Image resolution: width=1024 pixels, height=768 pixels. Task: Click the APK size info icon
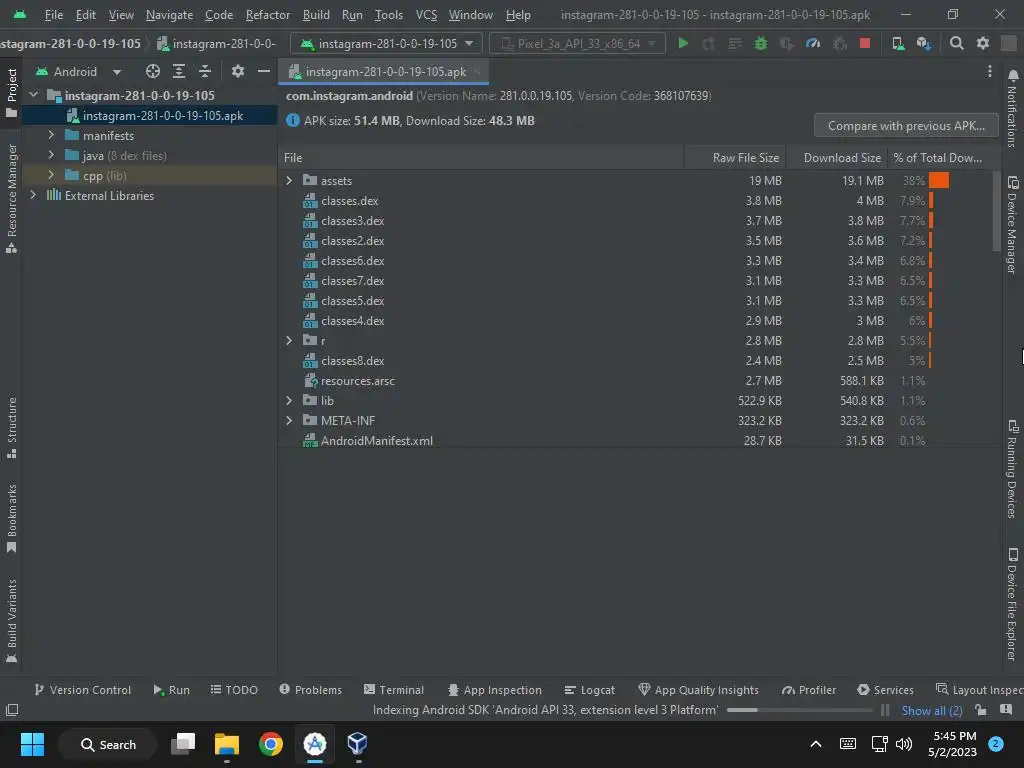point(293,121)
